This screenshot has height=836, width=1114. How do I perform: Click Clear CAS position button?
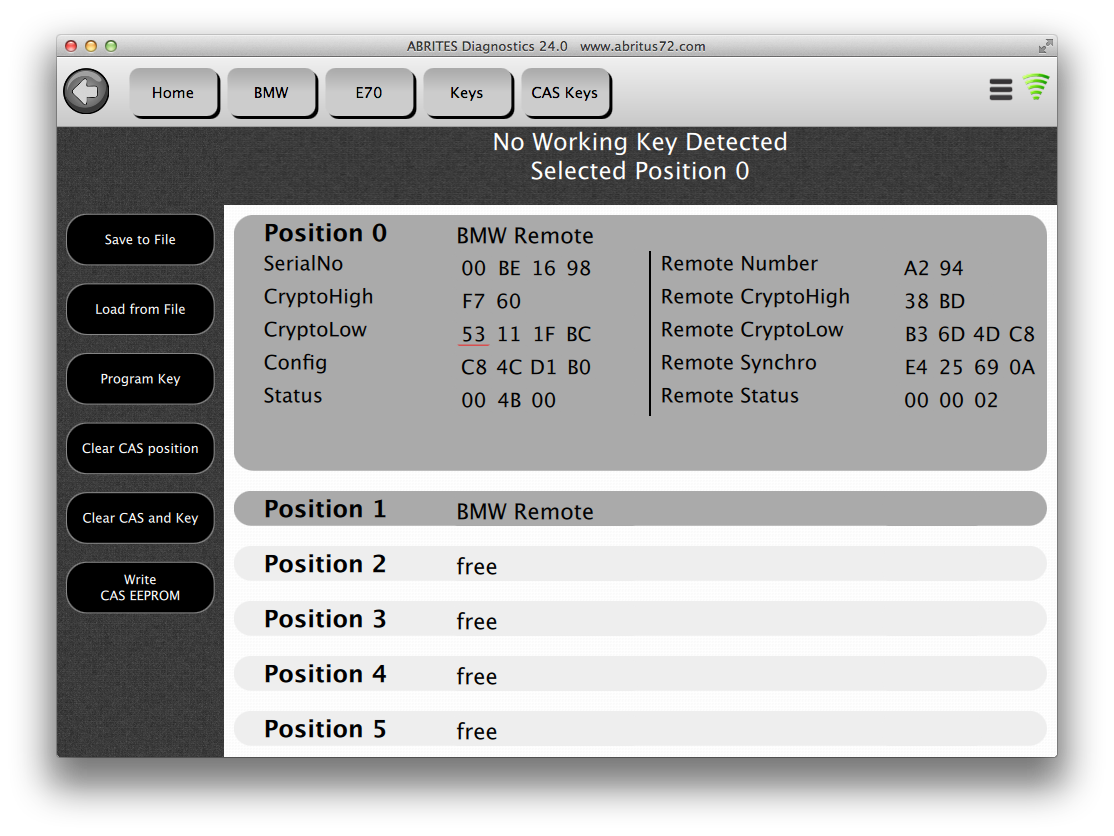pyautogui.click(x=140, y=449)
